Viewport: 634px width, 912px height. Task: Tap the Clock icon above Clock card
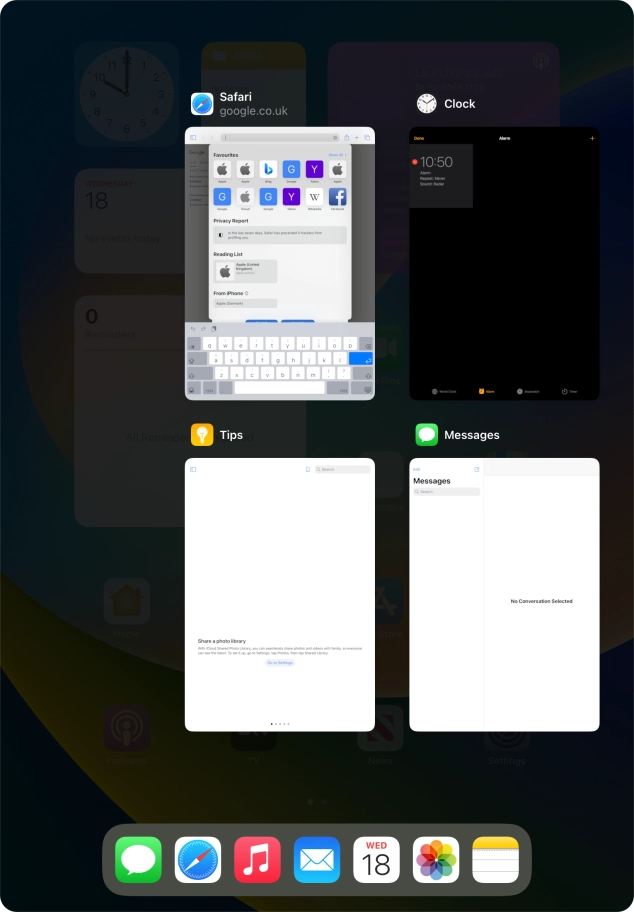click(427, 104)
